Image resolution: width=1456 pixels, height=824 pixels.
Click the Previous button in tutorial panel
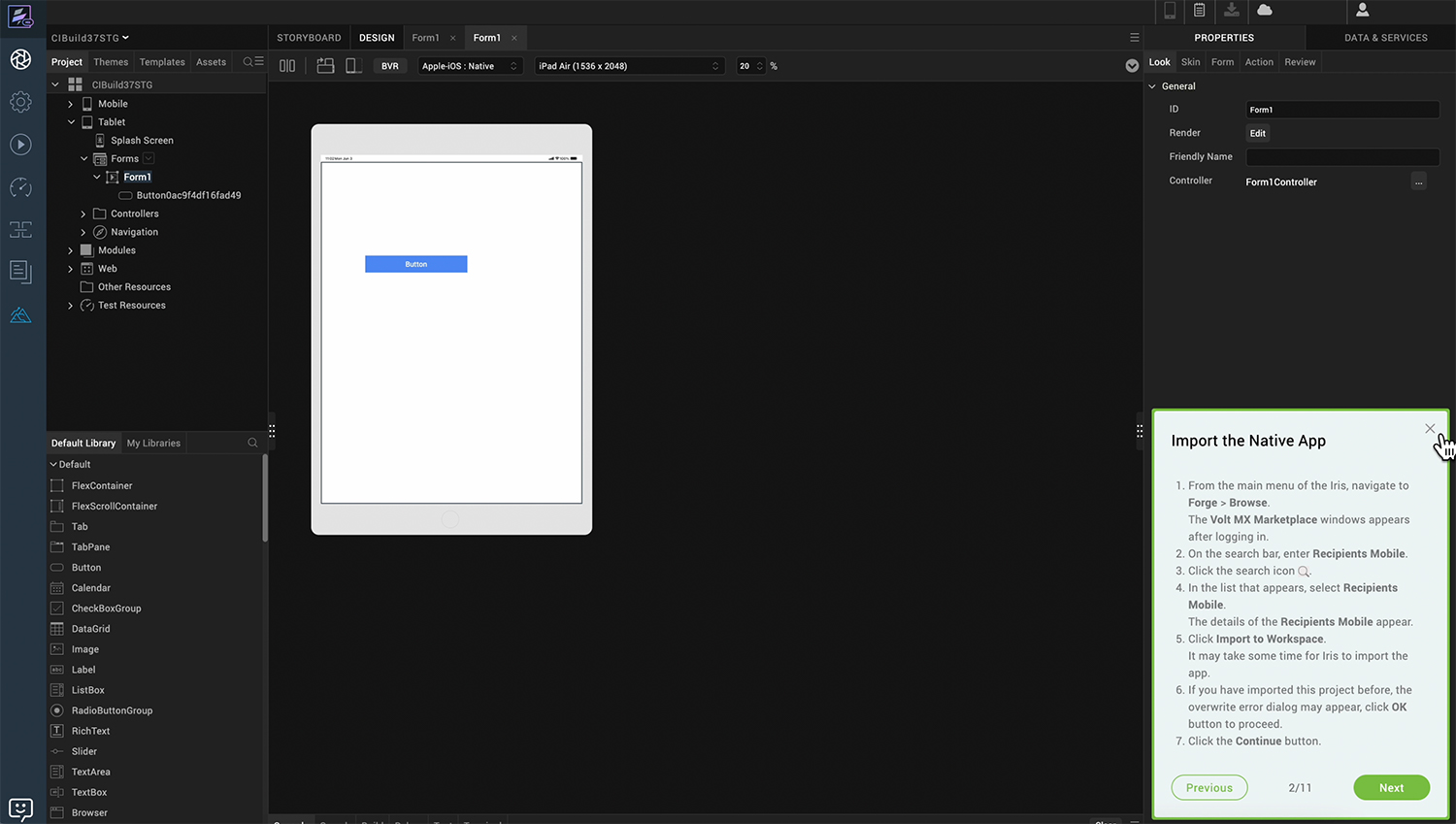click(1208, 788)
